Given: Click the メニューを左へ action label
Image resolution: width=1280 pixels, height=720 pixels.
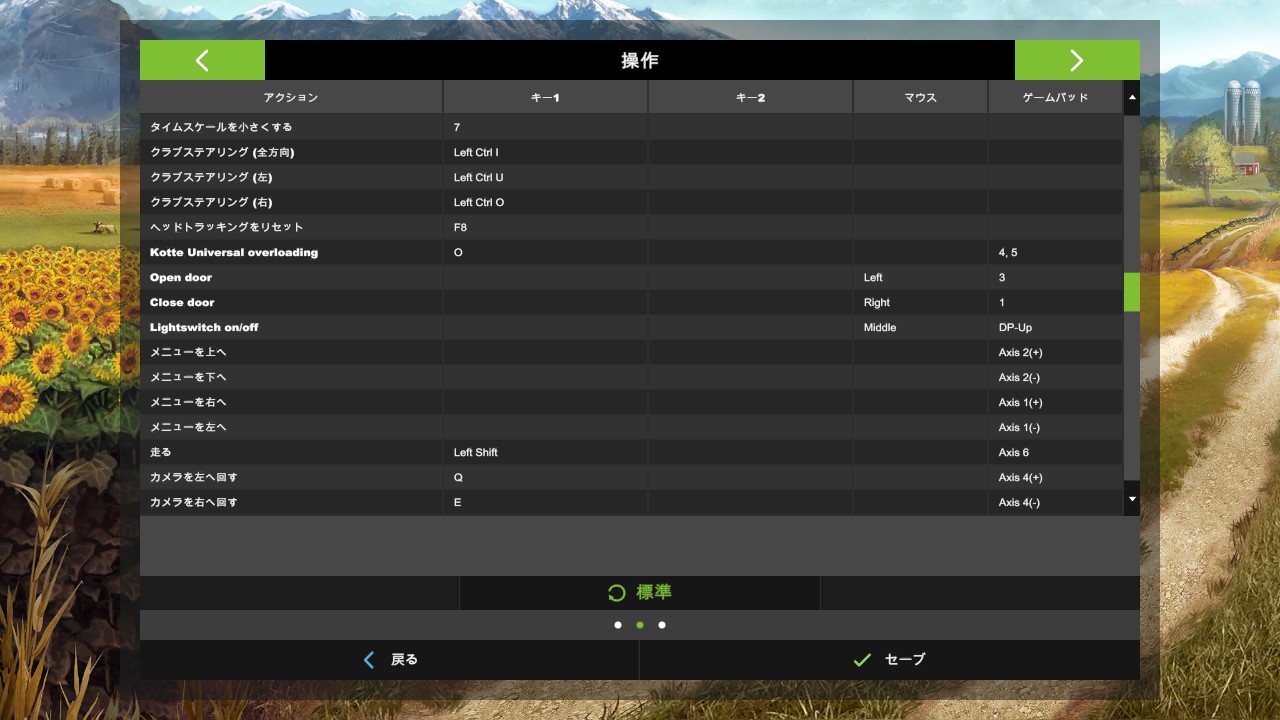Looking at the screenshot, I should coord(188,427).
